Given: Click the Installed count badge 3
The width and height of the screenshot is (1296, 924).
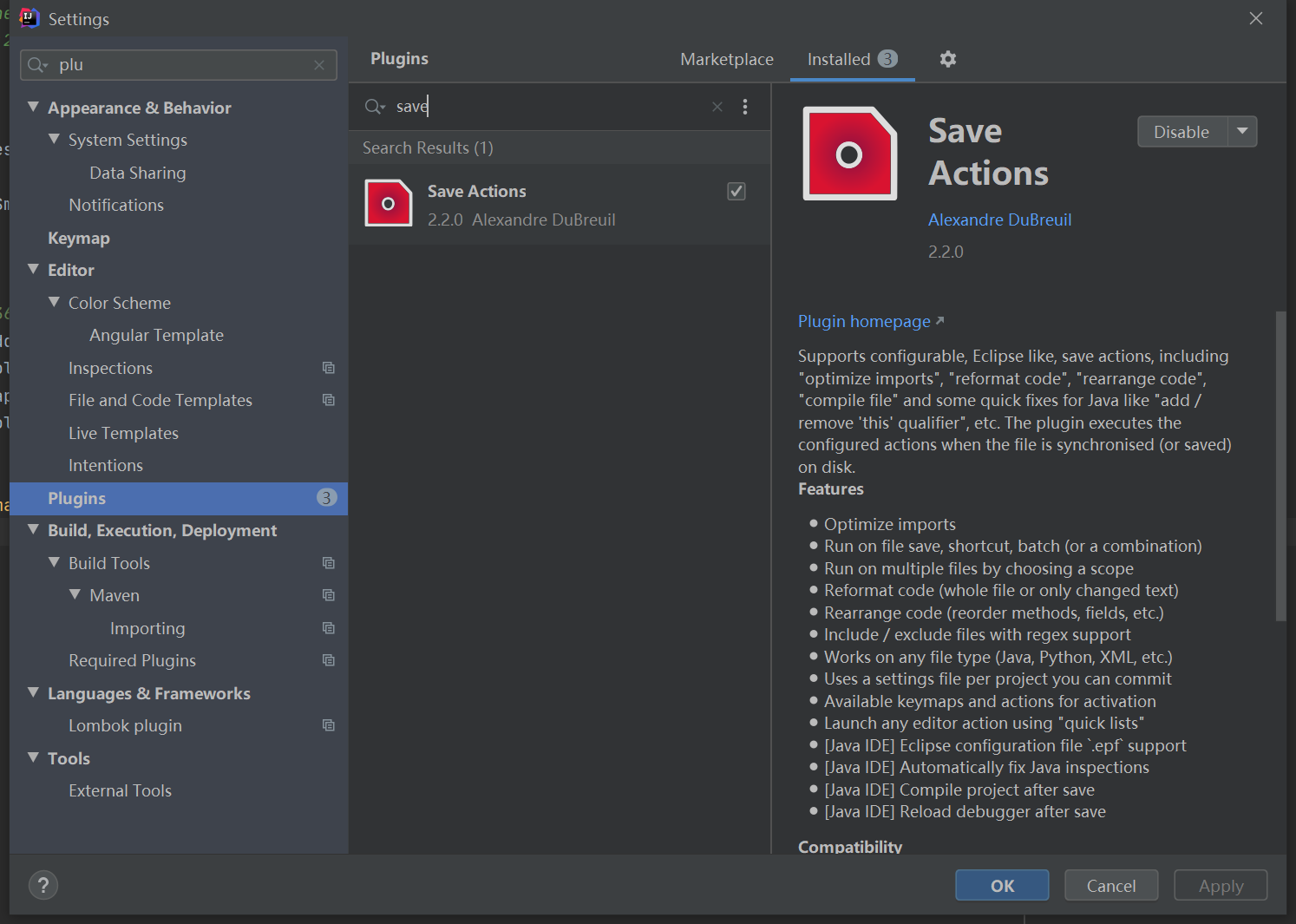Looking at the screenshot, I should (x=887, y=58).
